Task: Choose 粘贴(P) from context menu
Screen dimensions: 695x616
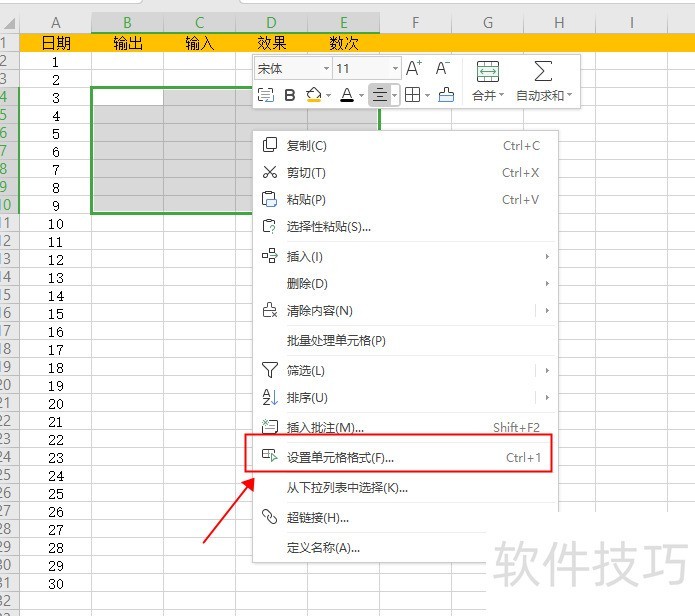Action: (405, 199)
